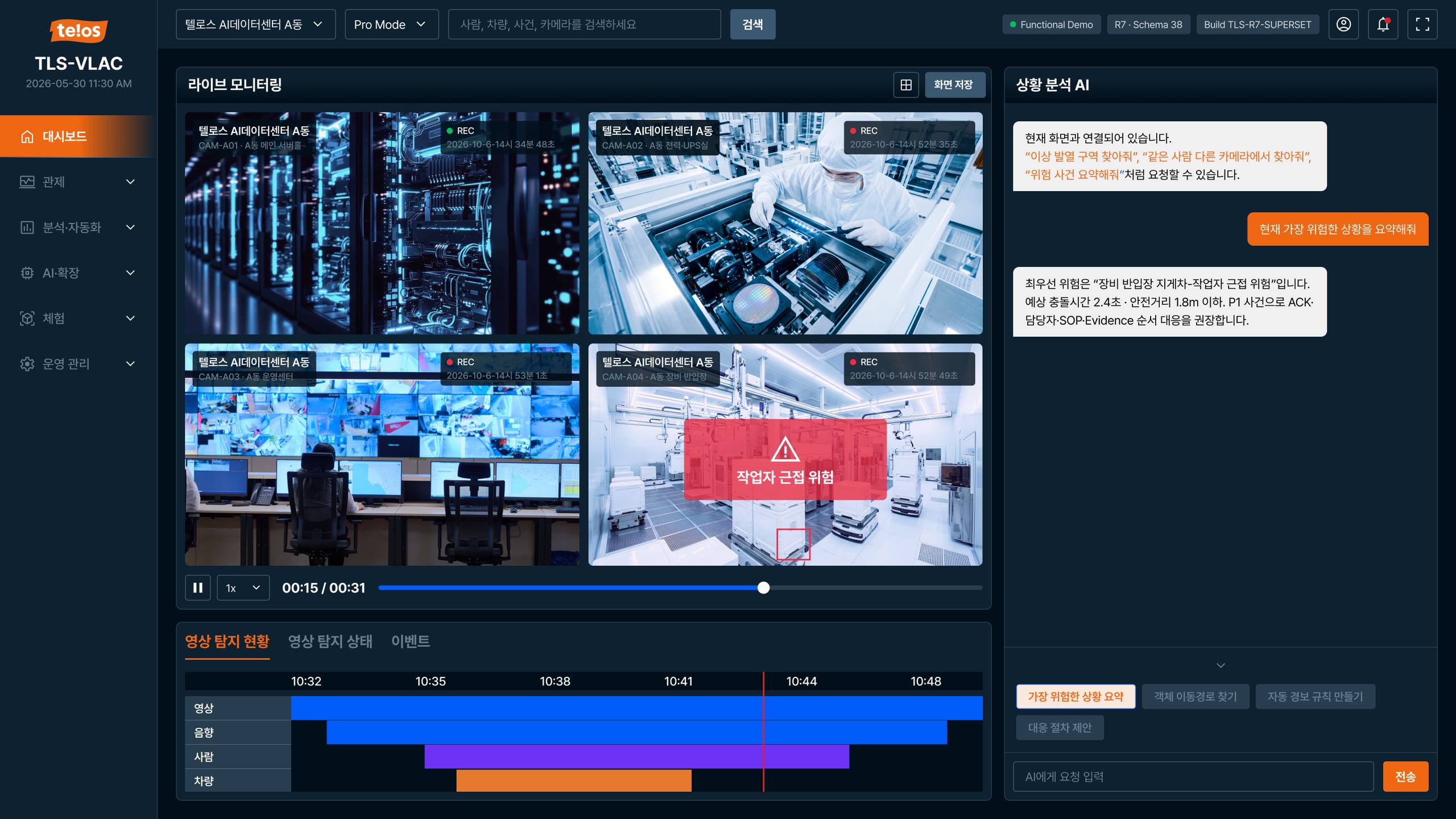Image resolution: width=1456 pixels, height=819 pixels.
Task: Toggle fullscreen mode icon
Action: (1422, 24)
